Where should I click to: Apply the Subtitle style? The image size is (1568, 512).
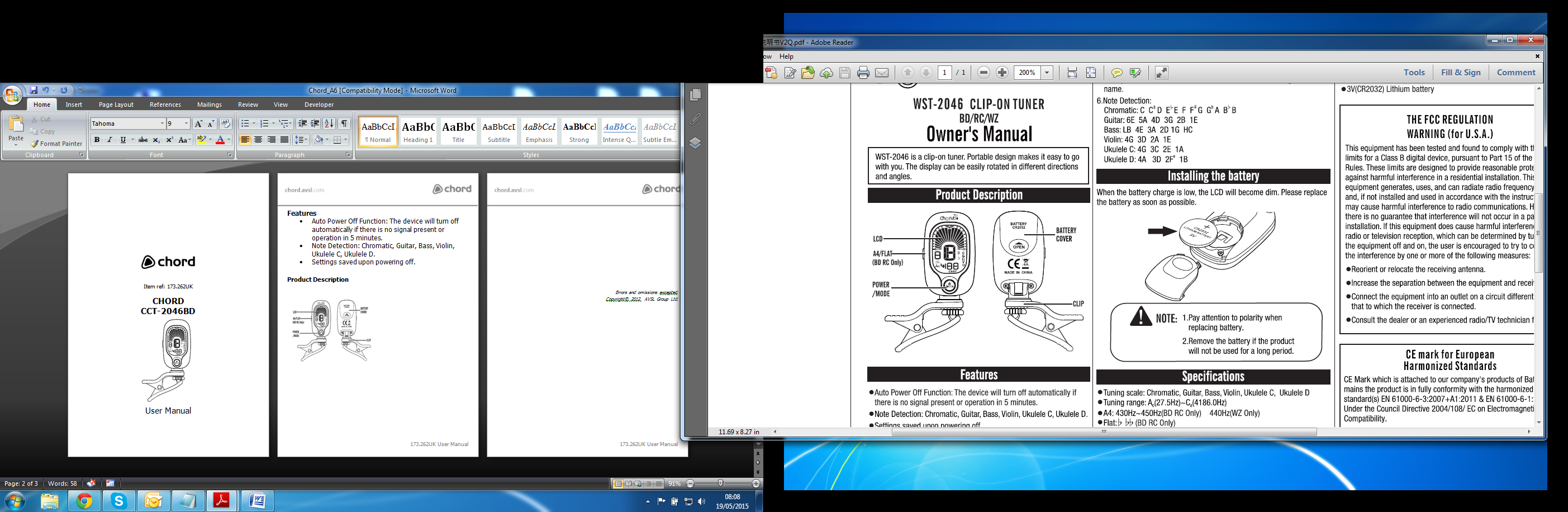click(x=498, y=131)
